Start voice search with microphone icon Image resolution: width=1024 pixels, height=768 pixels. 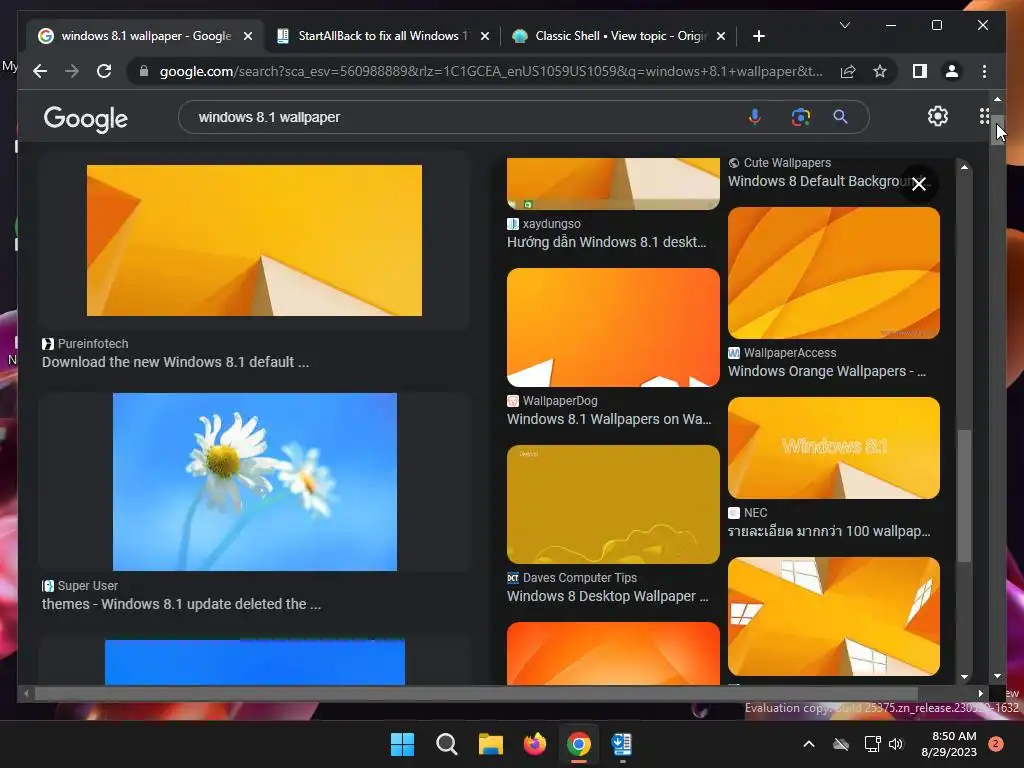click(x=754, y=117)
